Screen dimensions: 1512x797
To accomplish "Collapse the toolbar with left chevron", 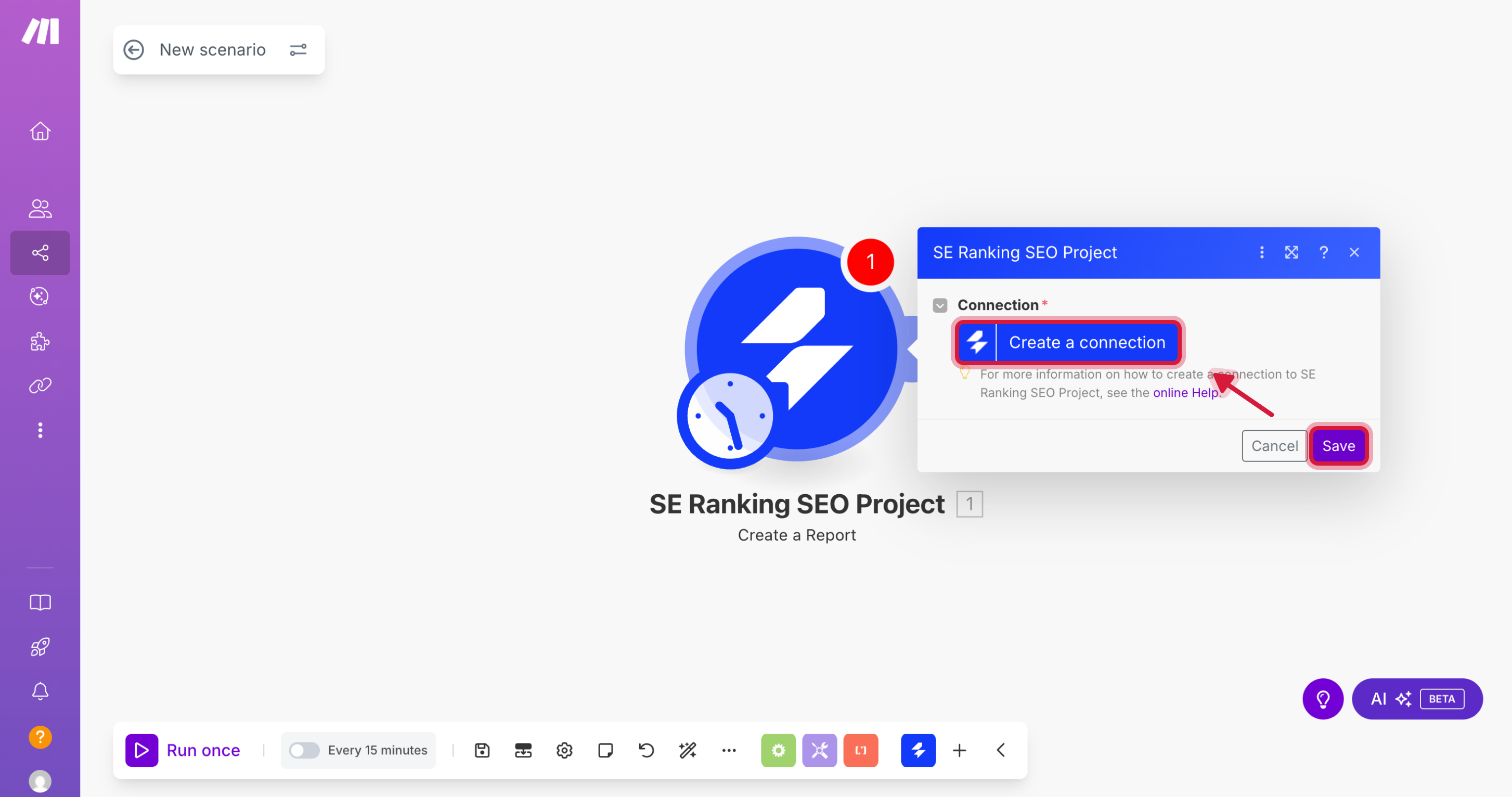I will point(1001,750).
